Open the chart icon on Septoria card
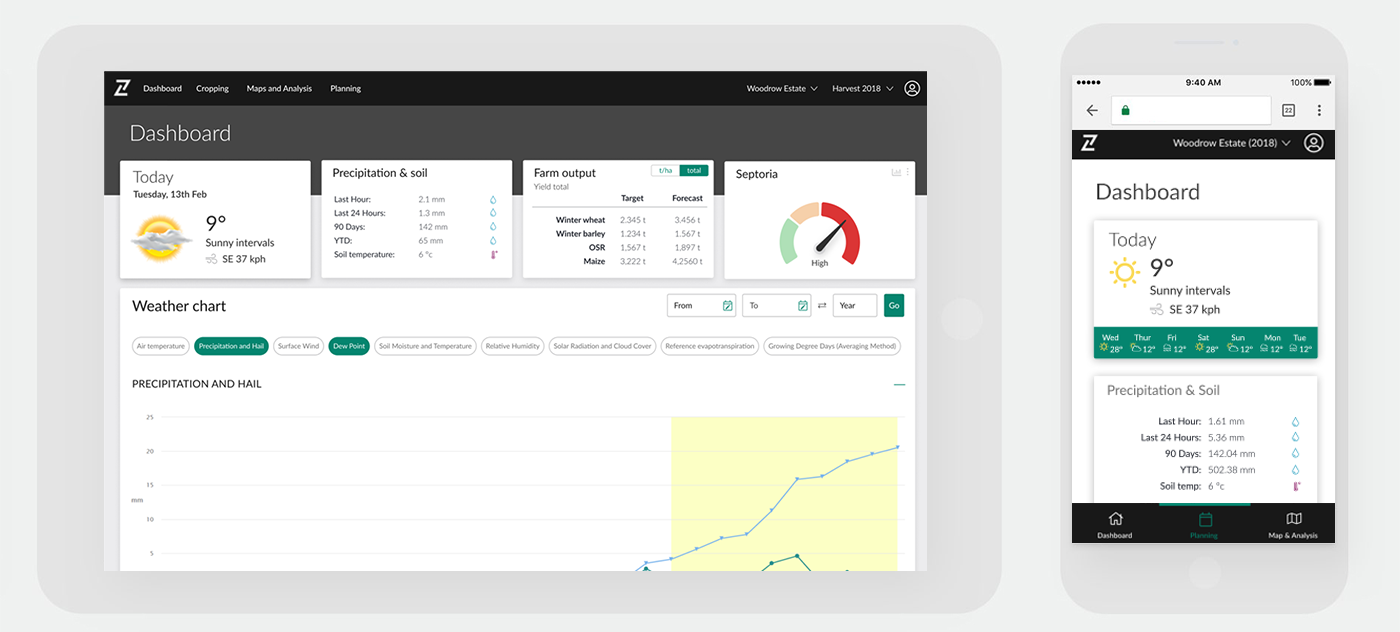1400x632 pixels. click(896, 173)
